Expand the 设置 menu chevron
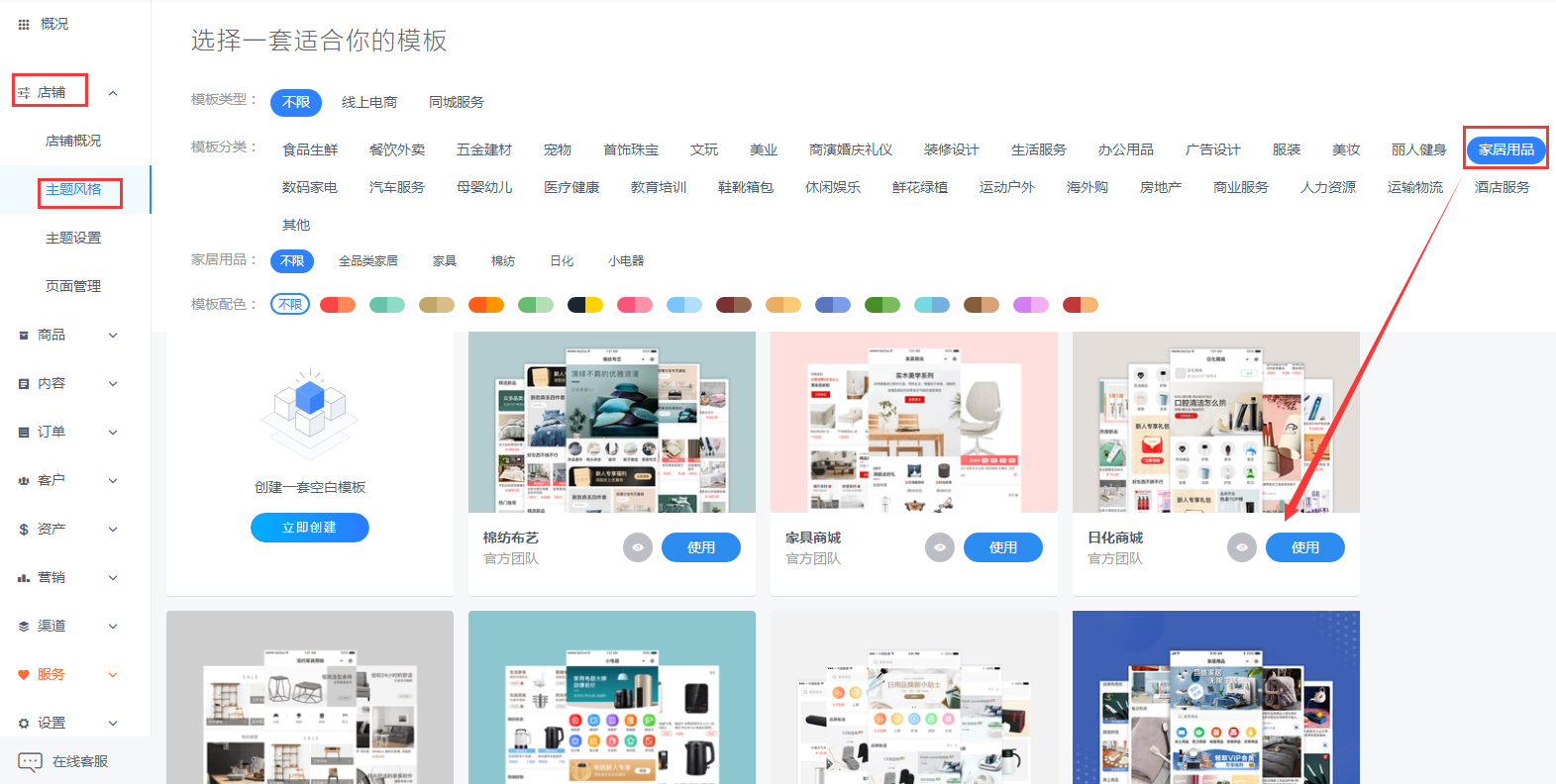1556x784 pixels. tap(113, 724)
